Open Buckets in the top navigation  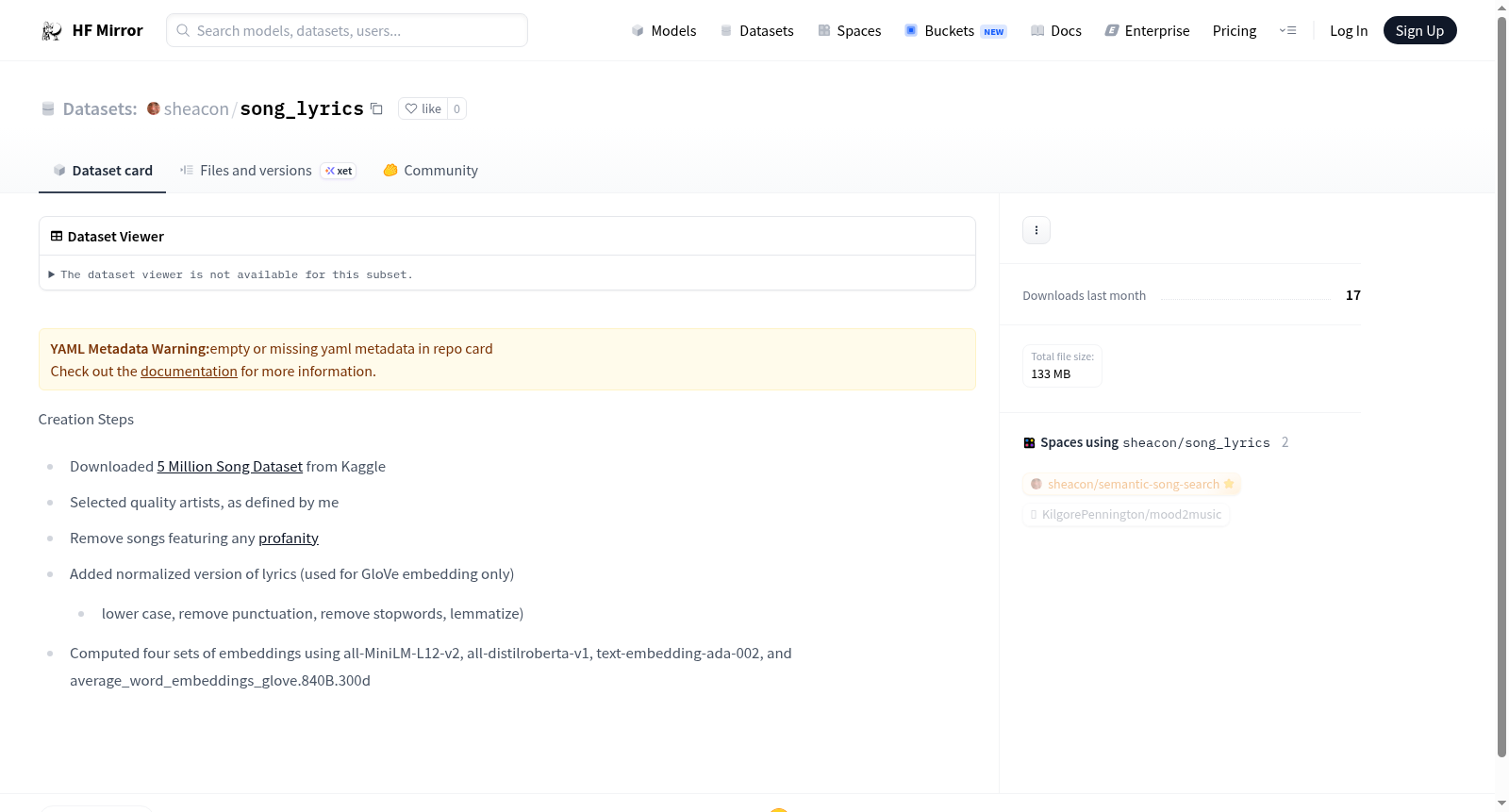[x=955, y=31]
